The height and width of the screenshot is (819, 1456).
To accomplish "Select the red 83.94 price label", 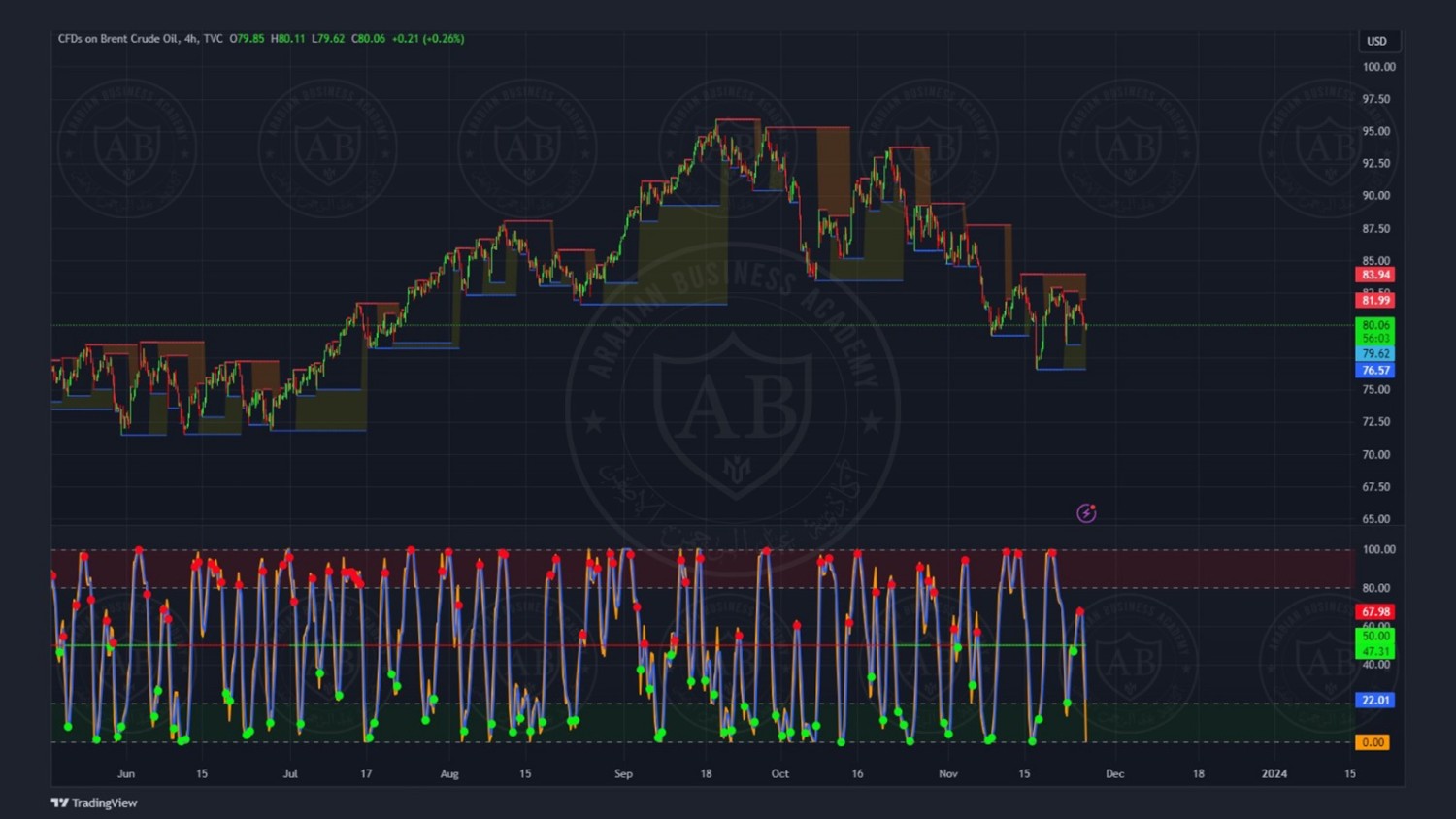I will 1374,275.
